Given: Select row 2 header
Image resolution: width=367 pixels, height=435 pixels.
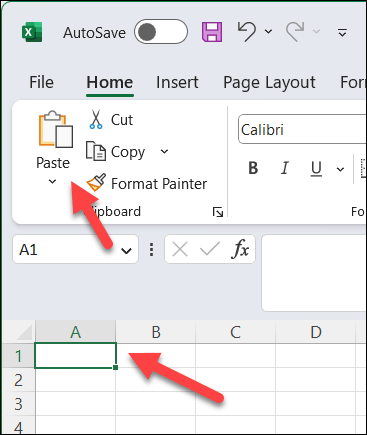Looking at the screenshot, I should 19,380.
